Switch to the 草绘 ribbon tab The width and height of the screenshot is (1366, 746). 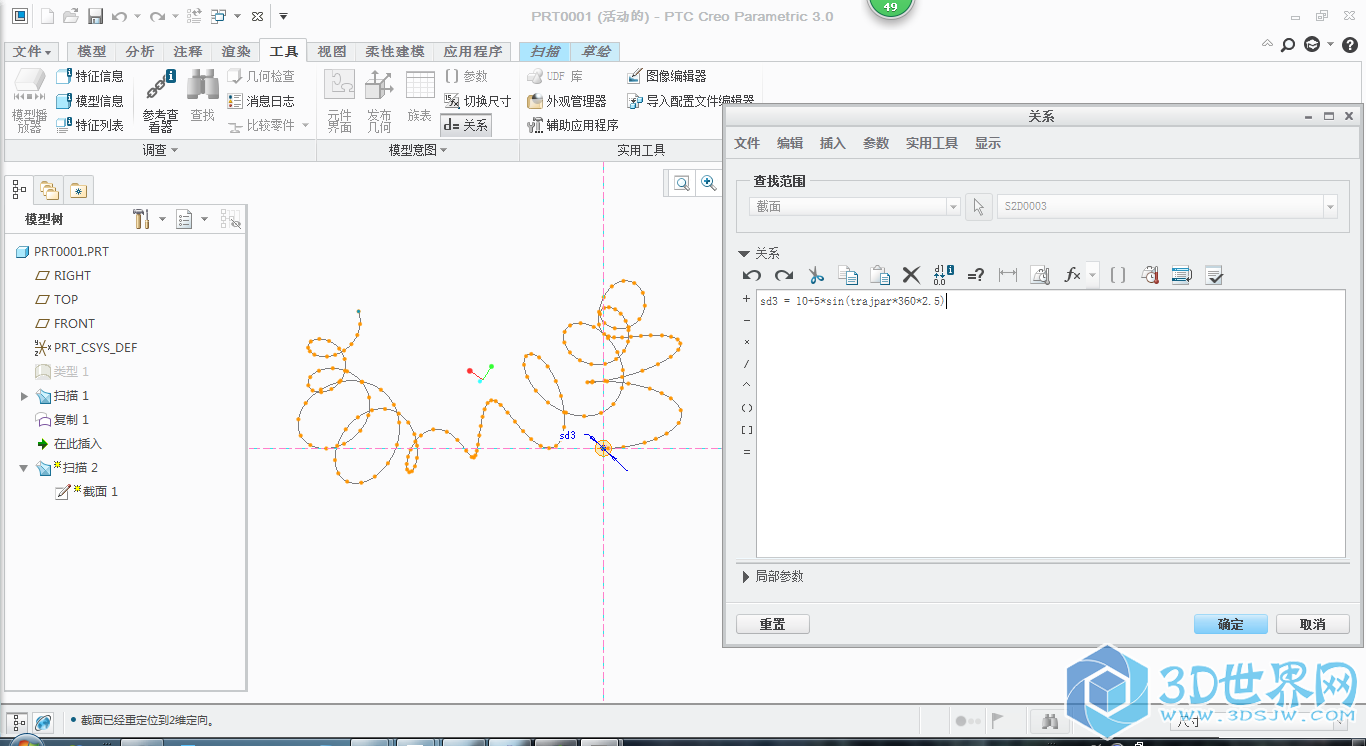click(x=596, y=52)
